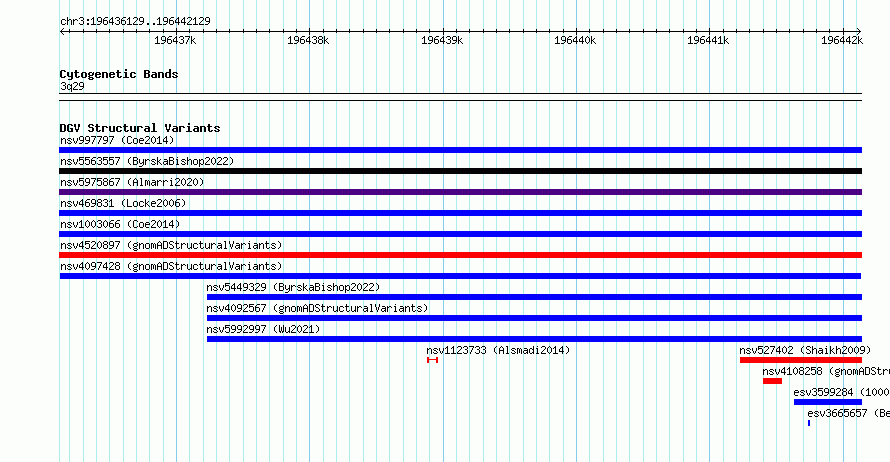Open the nsv5563557 (ByrskaBishop2022) label
The width and height of the screenshot is (890, 462).
(x=147, y=161)
